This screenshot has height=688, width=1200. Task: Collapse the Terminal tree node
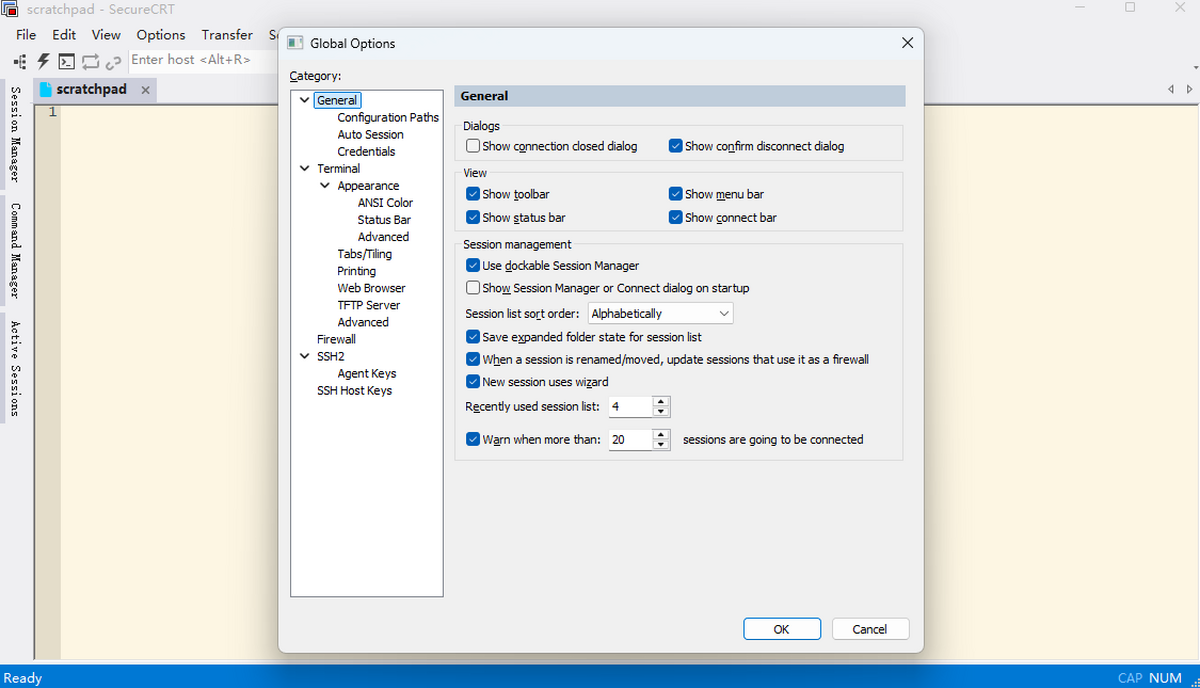point(305,168)
